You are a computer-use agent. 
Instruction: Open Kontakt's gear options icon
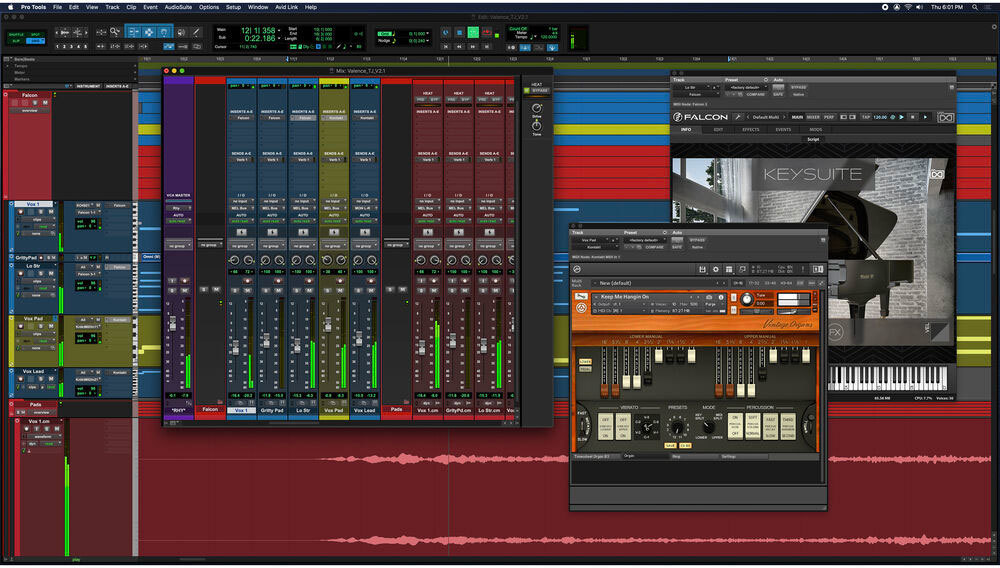717,270
